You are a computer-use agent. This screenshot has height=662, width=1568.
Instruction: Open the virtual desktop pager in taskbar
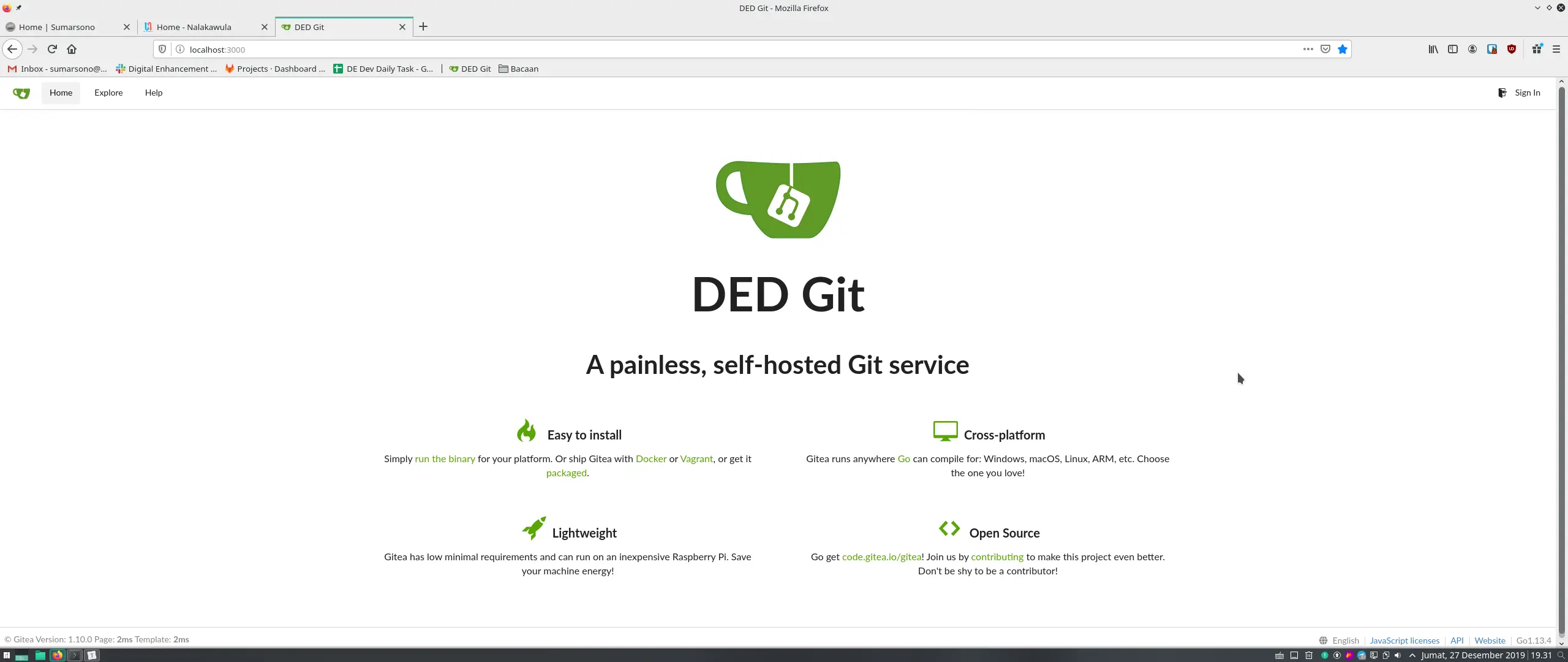[x=22, y=655]
